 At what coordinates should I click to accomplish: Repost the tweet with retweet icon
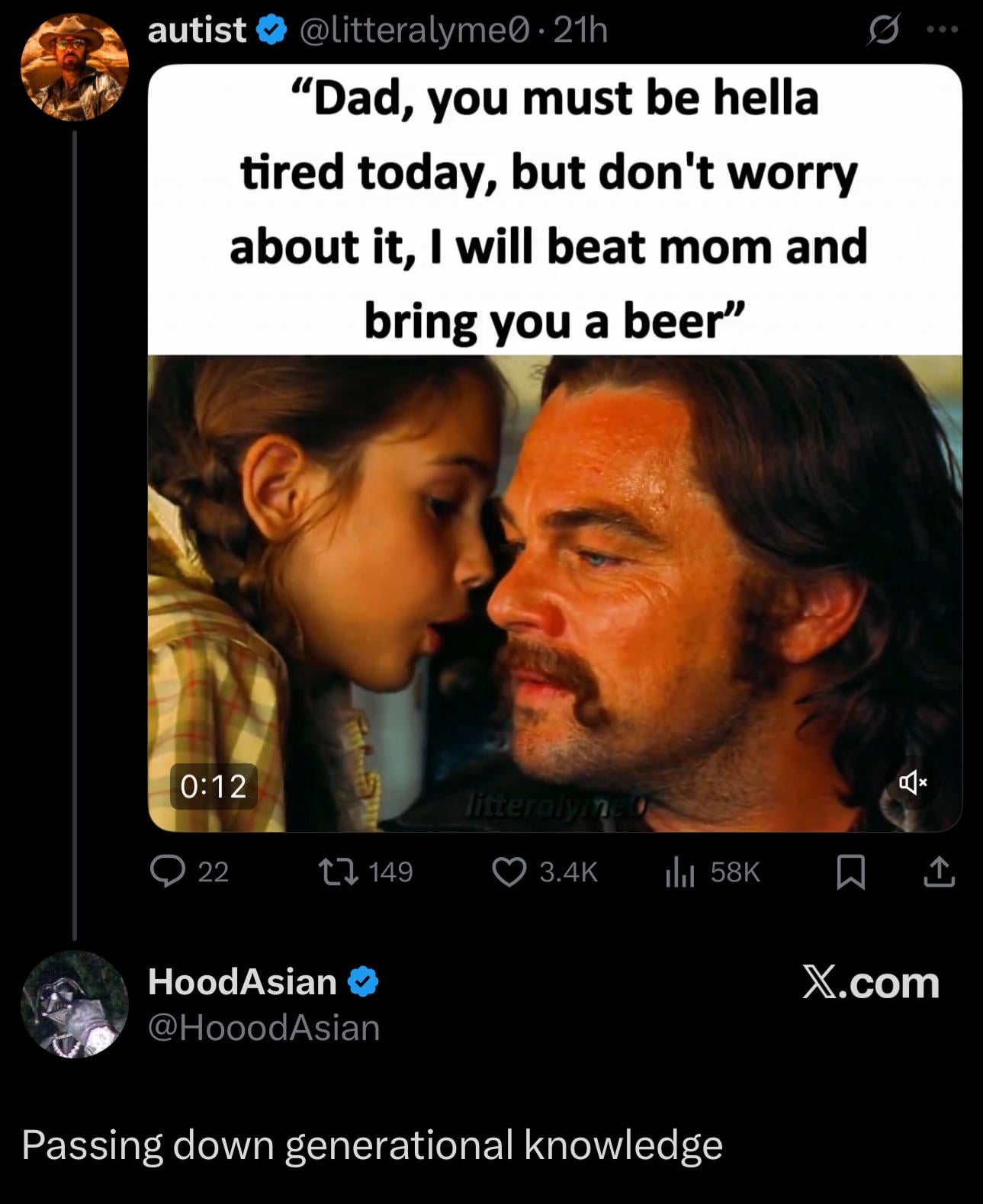click(x=339, y=872)
